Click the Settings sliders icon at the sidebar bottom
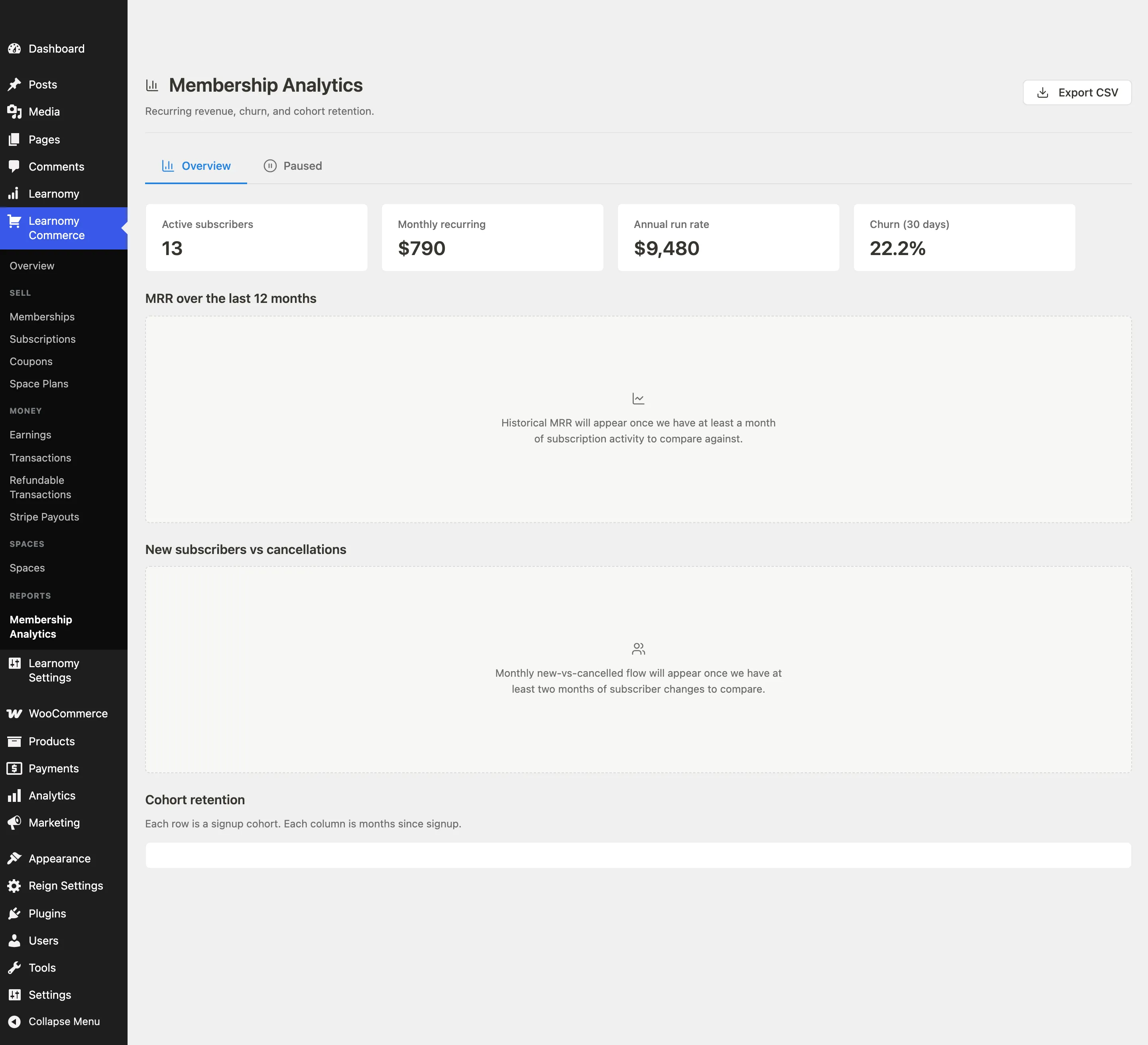1148x1045 pixels. tap(14, 995)
